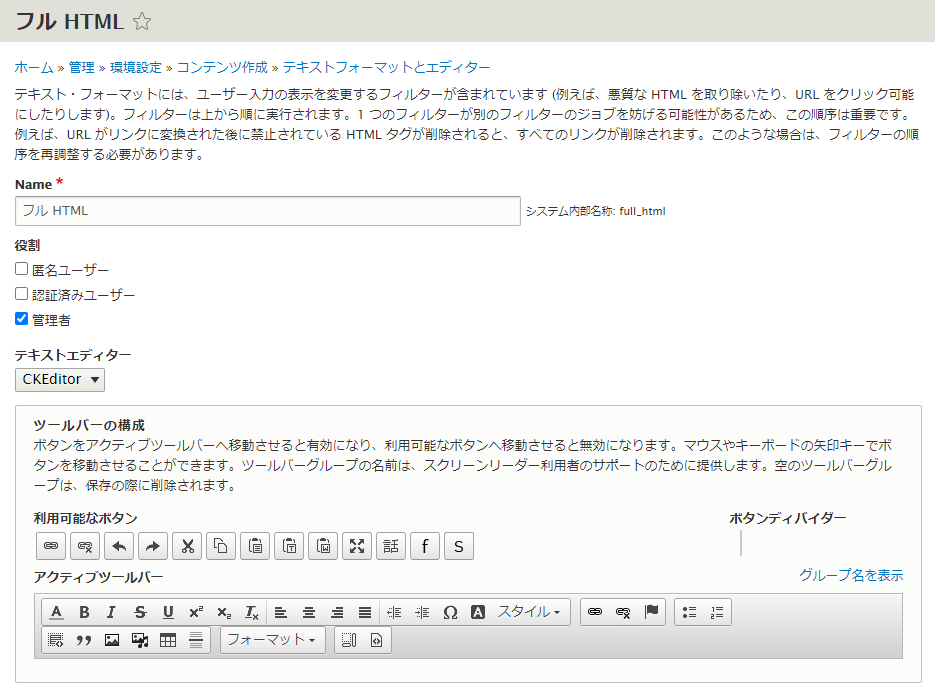The height and width of the screenshot is (692, 935).
Task: Click the テキストフォーマットとエディター breadcrumb link
Action: tap(386, 67)
